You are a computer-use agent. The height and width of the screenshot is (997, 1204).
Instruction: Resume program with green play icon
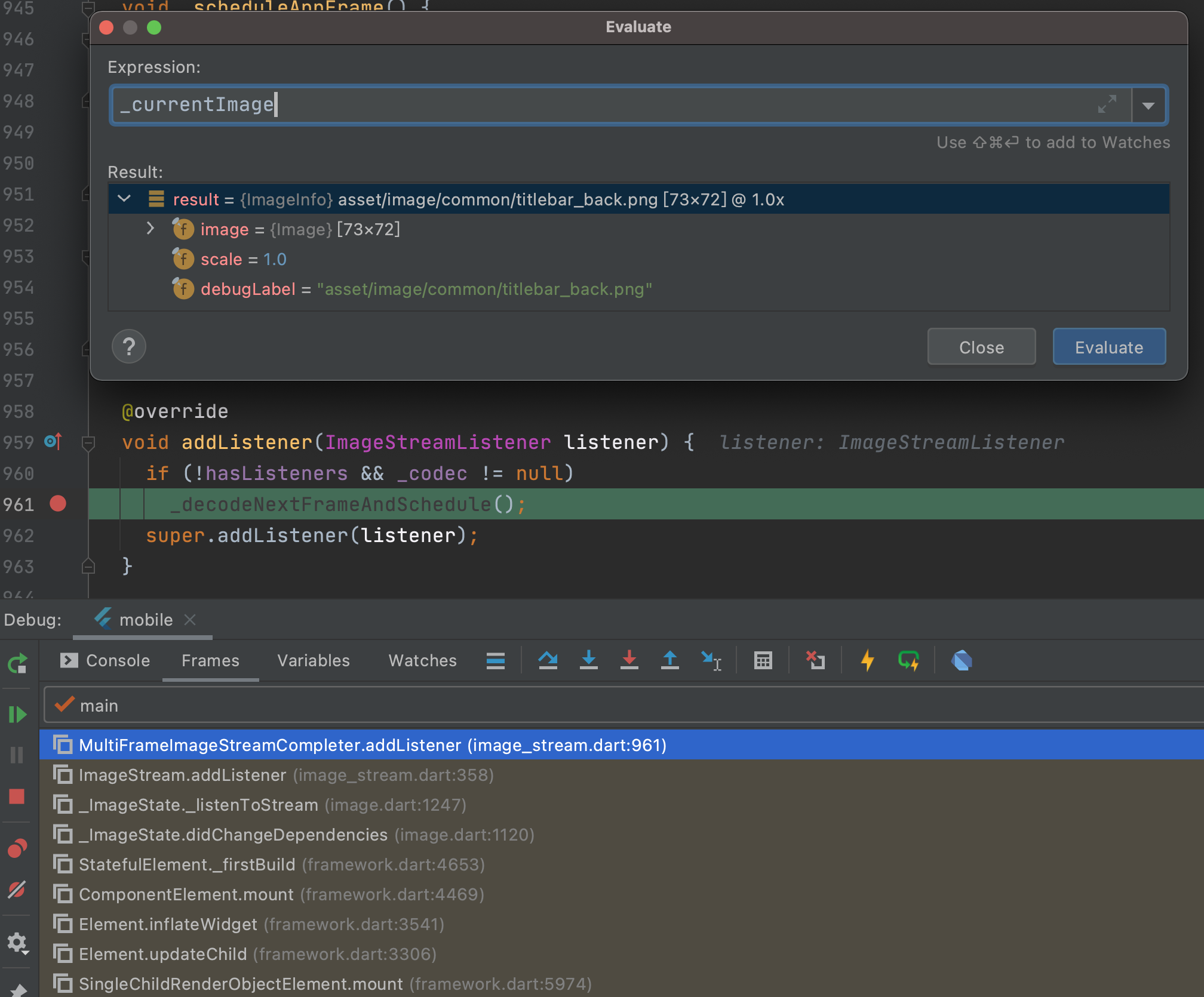pos(17,714)
